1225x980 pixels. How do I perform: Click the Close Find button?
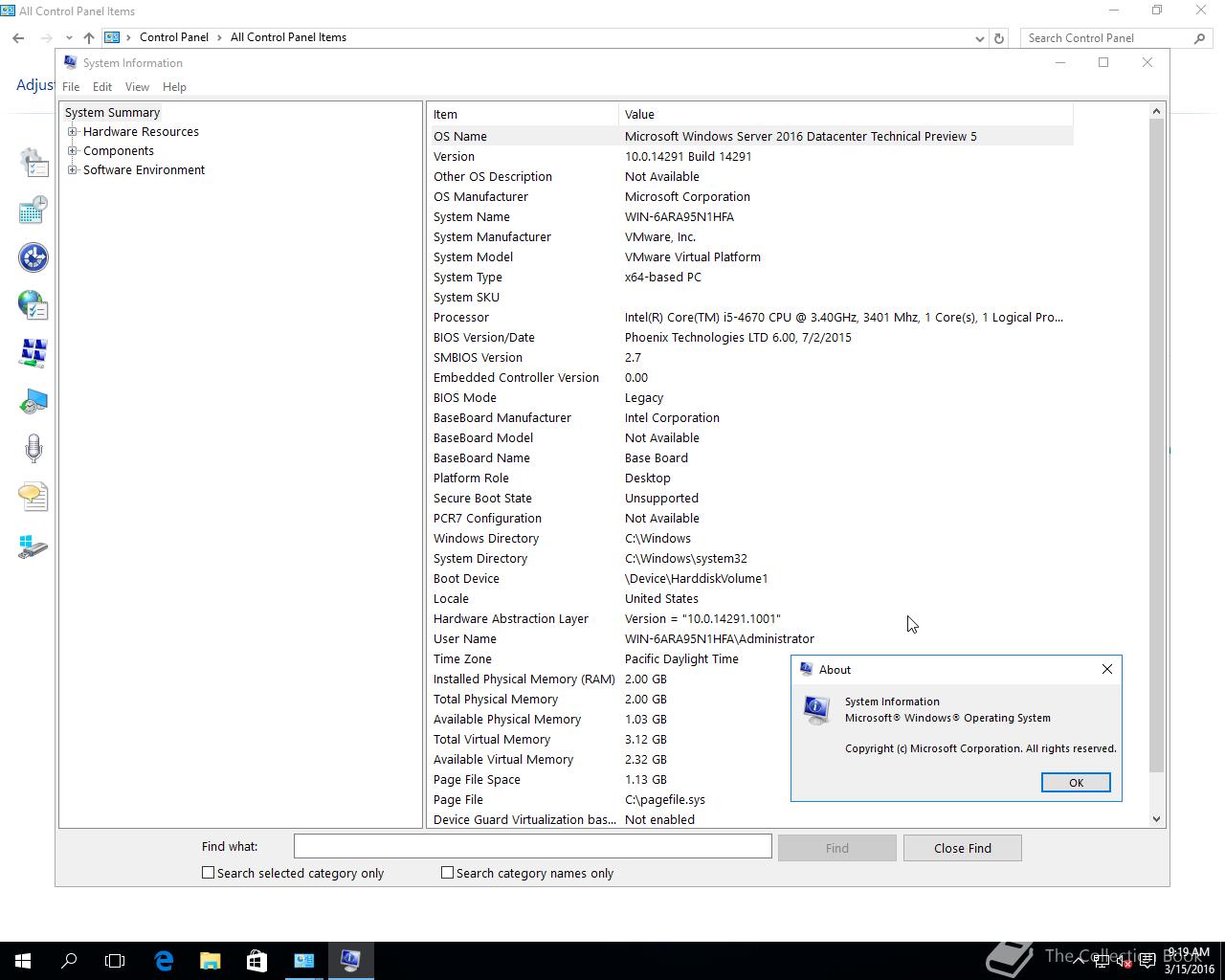[x=963, y=848]
